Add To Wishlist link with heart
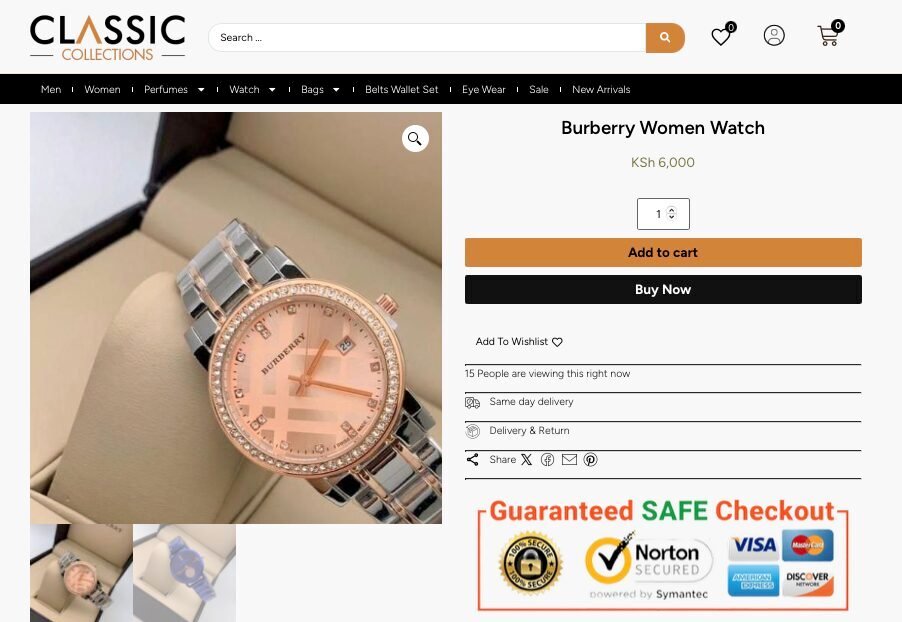902x622 pixels. coord(519,342)
